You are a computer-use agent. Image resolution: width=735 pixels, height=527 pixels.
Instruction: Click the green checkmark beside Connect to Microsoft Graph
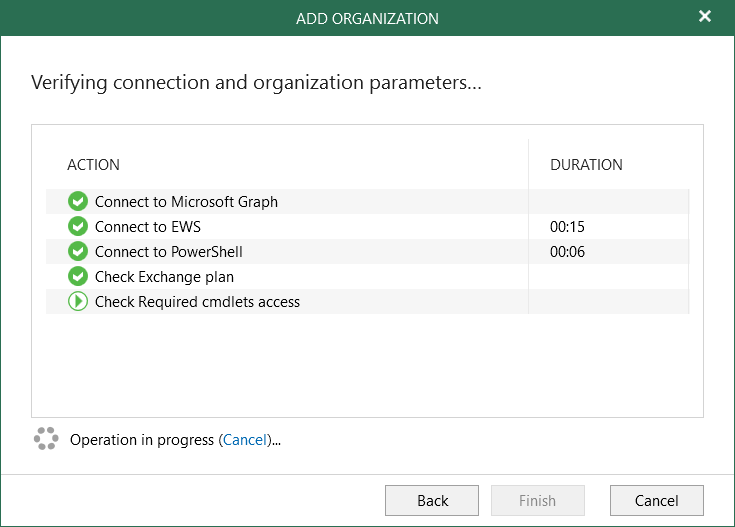77,202
